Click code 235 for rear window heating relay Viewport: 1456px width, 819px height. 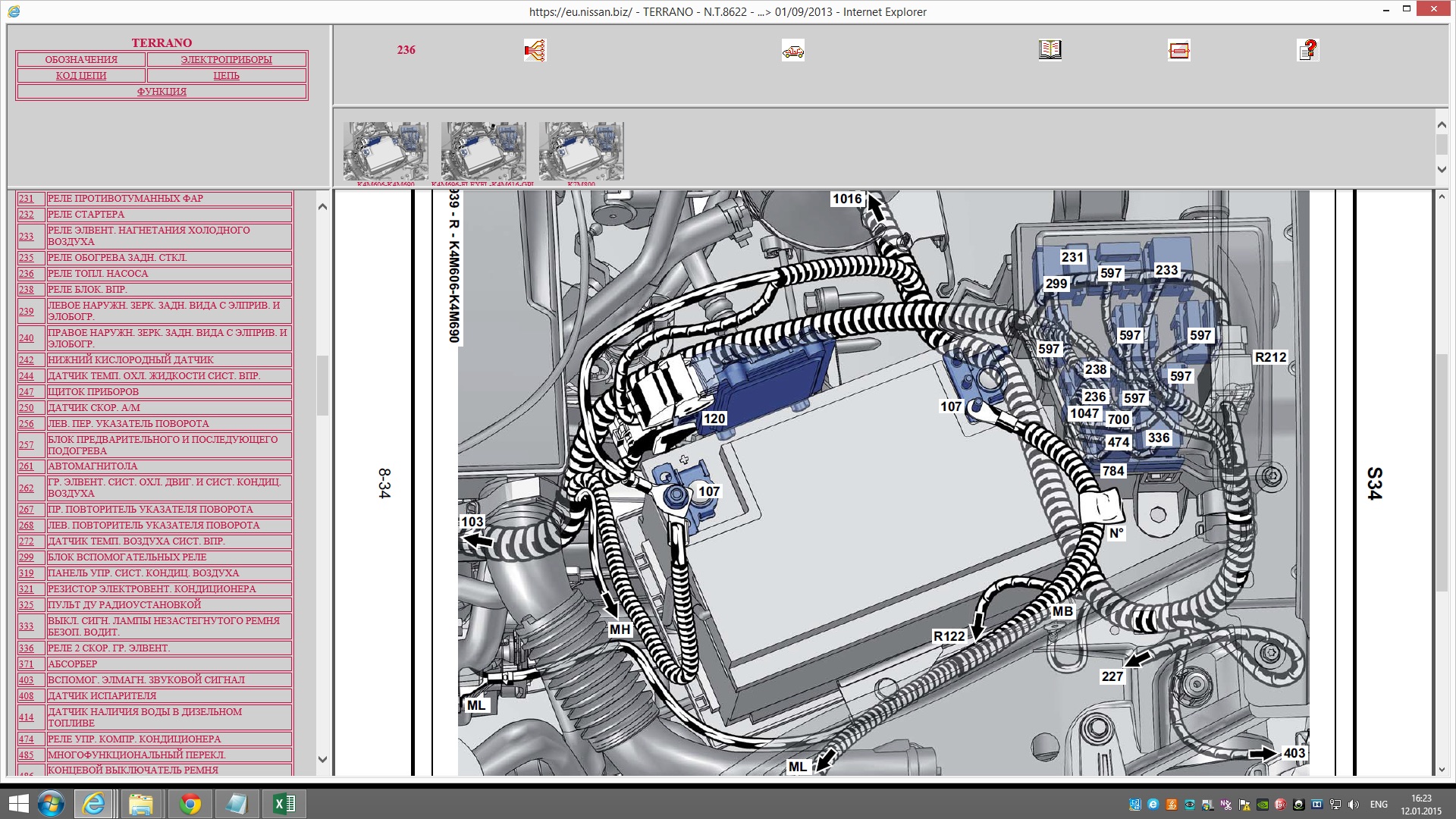coord(27,258)
